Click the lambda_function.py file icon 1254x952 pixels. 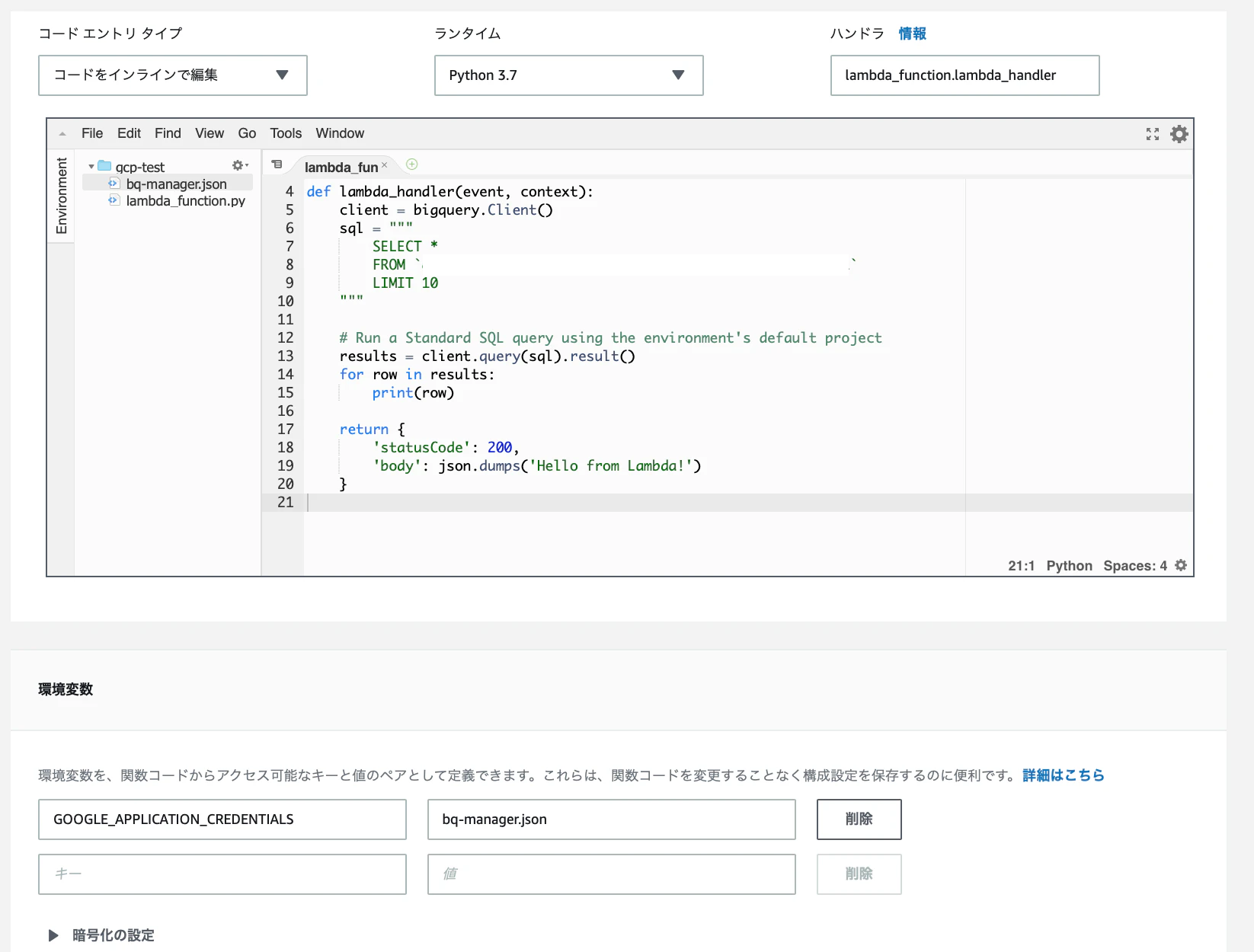point(114,200)
